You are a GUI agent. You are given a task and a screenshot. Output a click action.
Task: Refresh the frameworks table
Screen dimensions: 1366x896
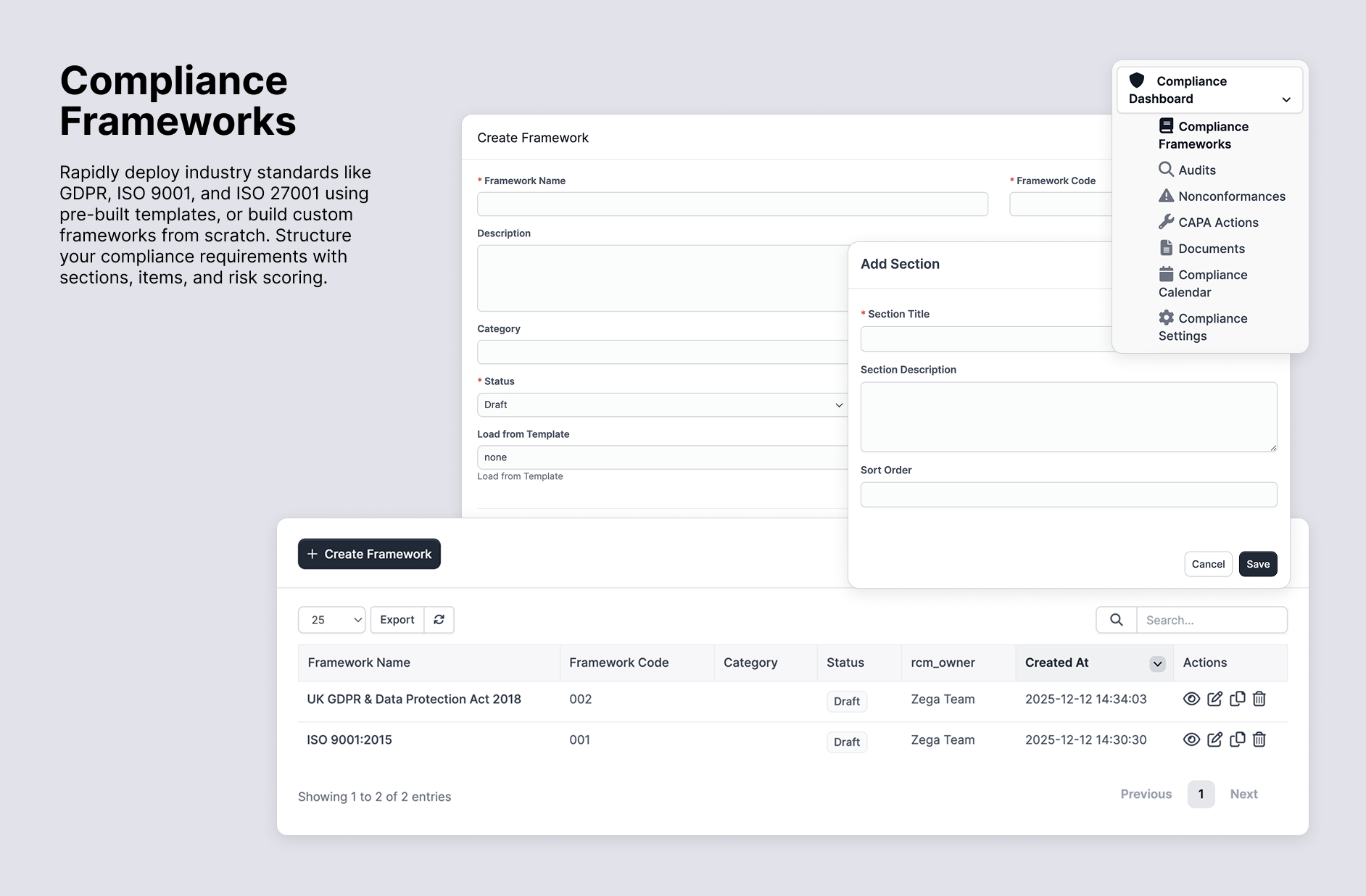[439, 620]
